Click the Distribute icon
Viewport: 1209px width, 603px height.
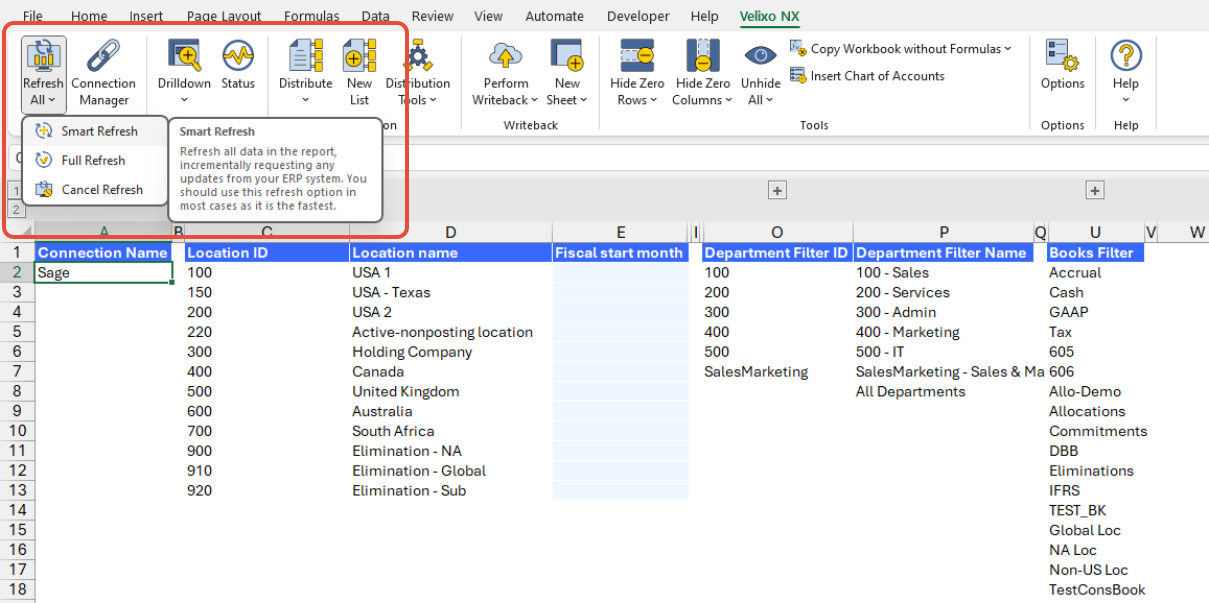[x=306, y=55]
